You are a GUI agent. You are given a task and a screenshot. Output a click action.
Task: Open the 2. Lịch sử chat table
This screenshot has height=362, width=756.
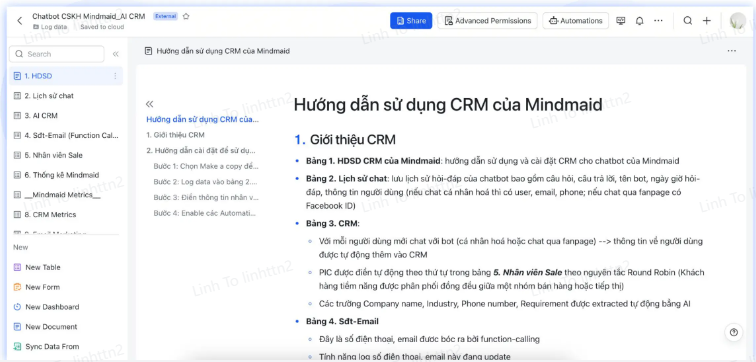[x=66, y=96]
